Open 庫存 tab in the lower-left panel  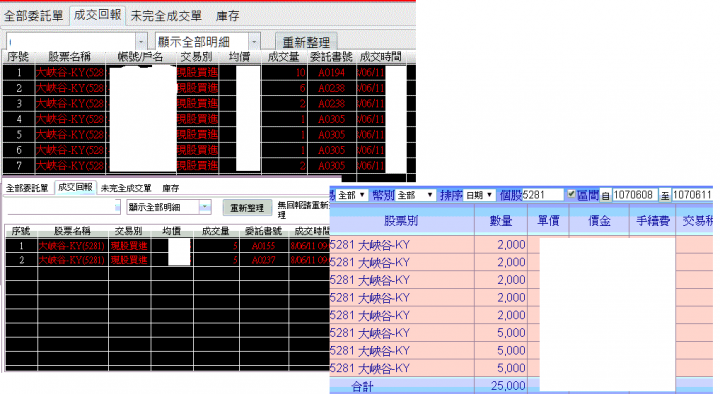171,188
